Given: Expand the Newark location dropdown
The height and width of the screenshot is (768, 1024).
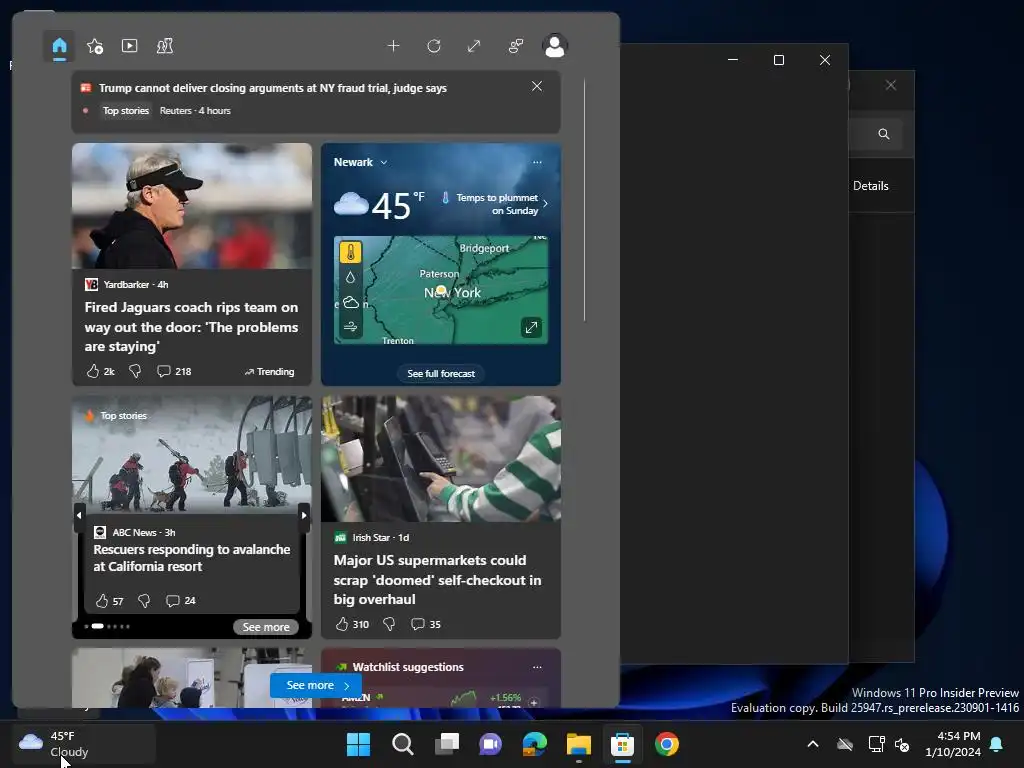Looking at the screenshot, I should tap(360, 162).
